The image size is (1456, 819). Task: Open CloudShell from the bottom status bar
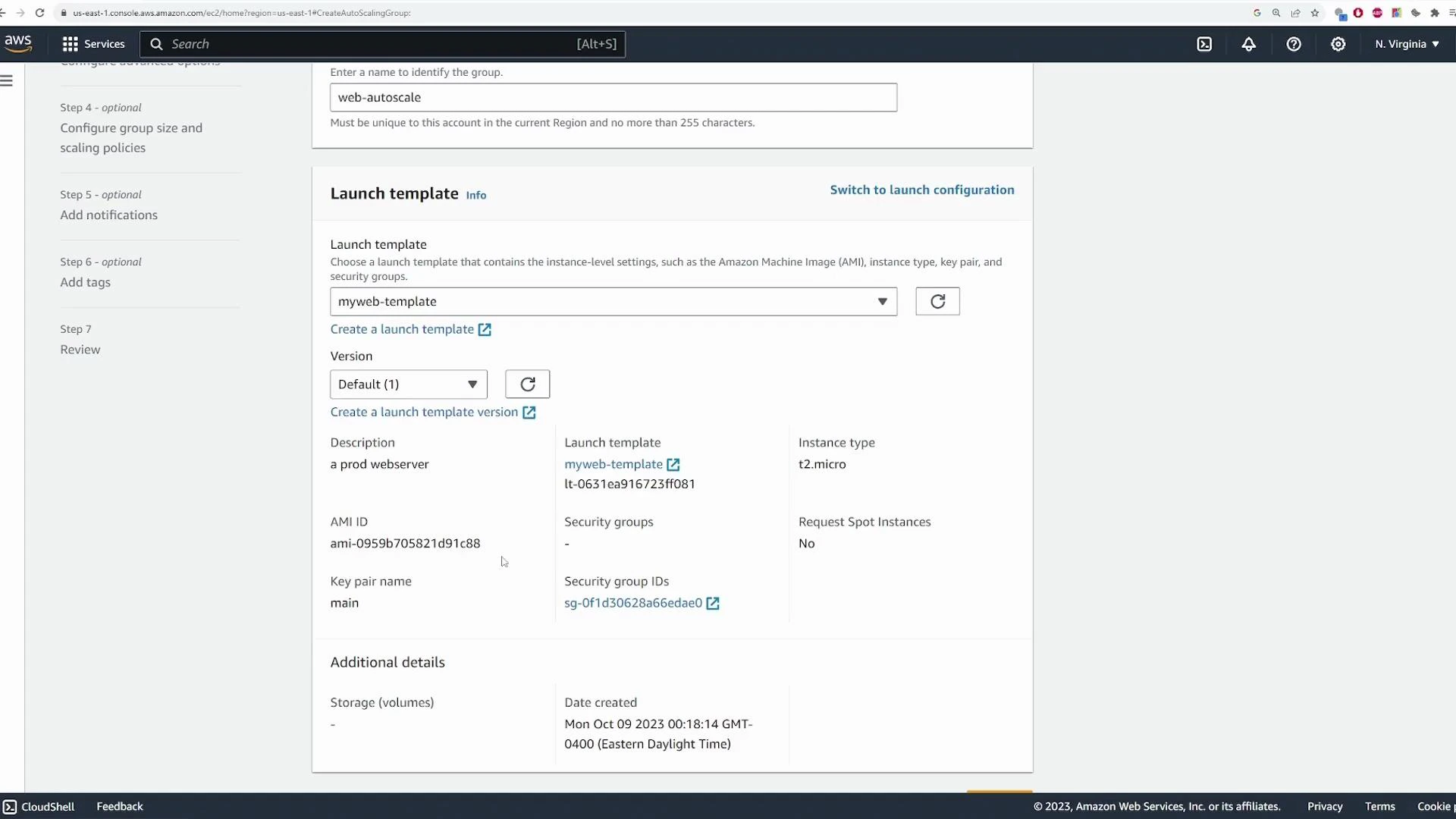pyautogui.click(x=39, y=806)
